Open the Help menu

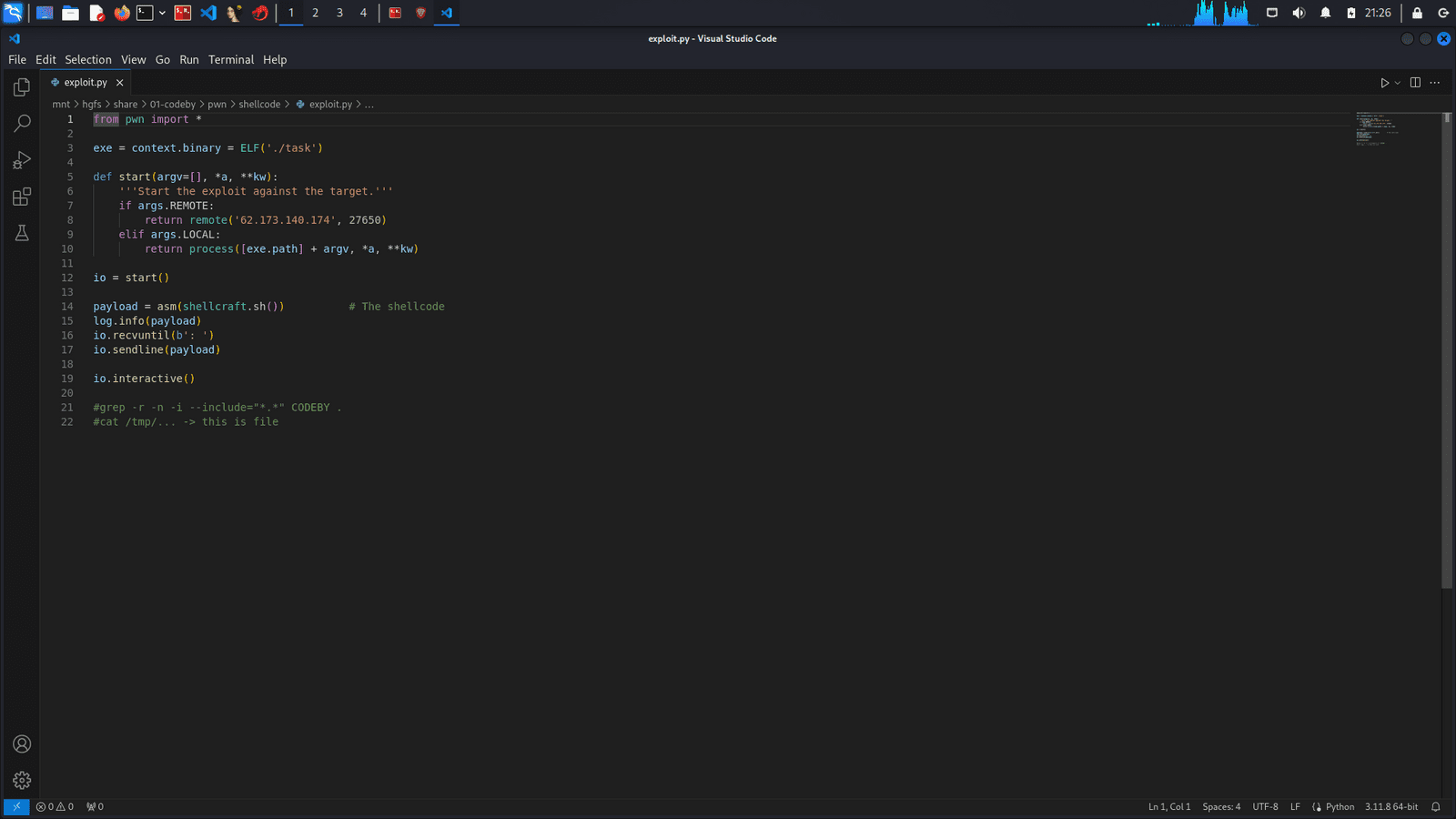(275, 60)
